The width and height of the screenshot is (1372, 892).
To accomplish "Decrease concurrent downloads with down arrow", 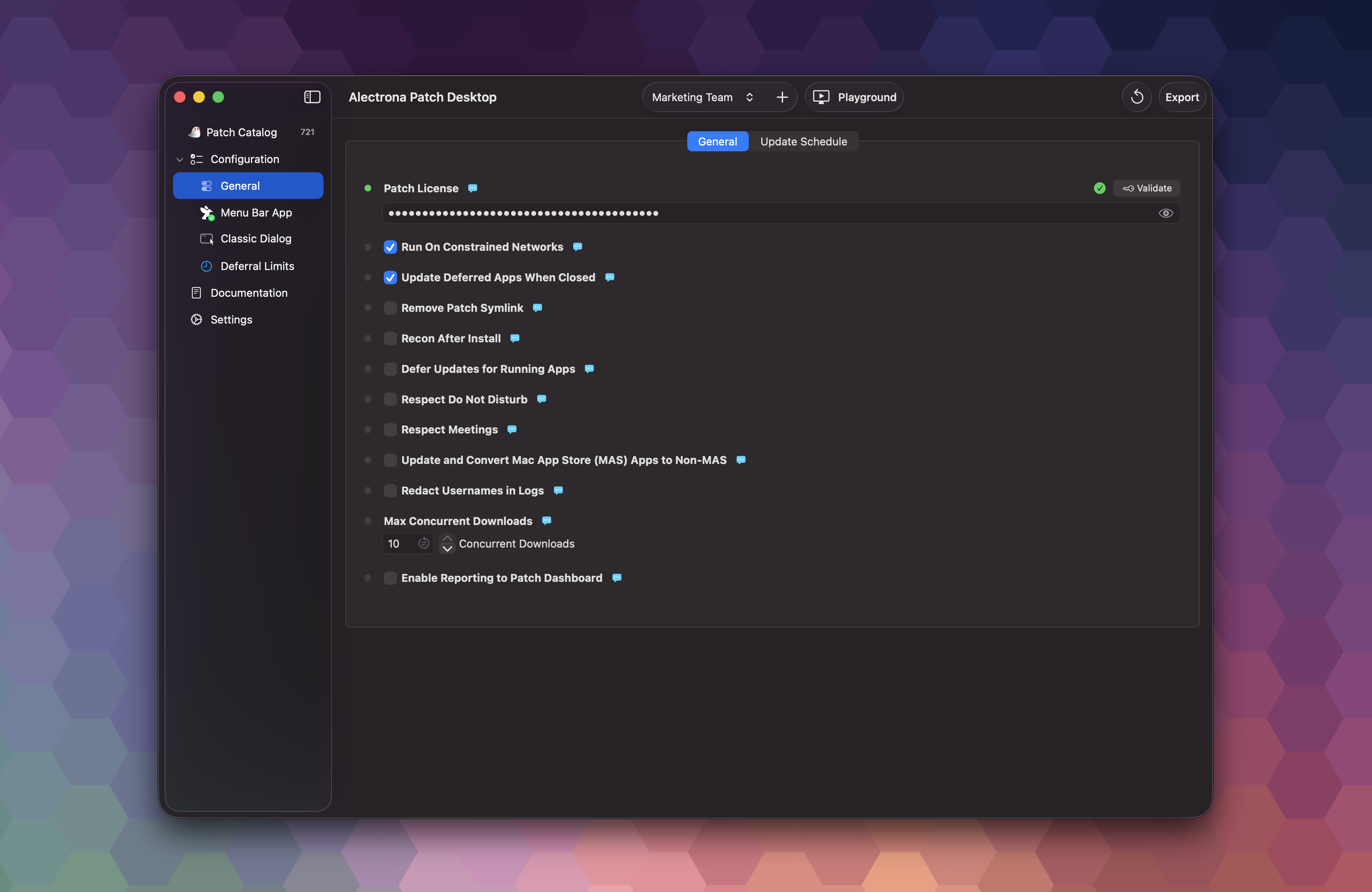I will click(x=447, y=549).
